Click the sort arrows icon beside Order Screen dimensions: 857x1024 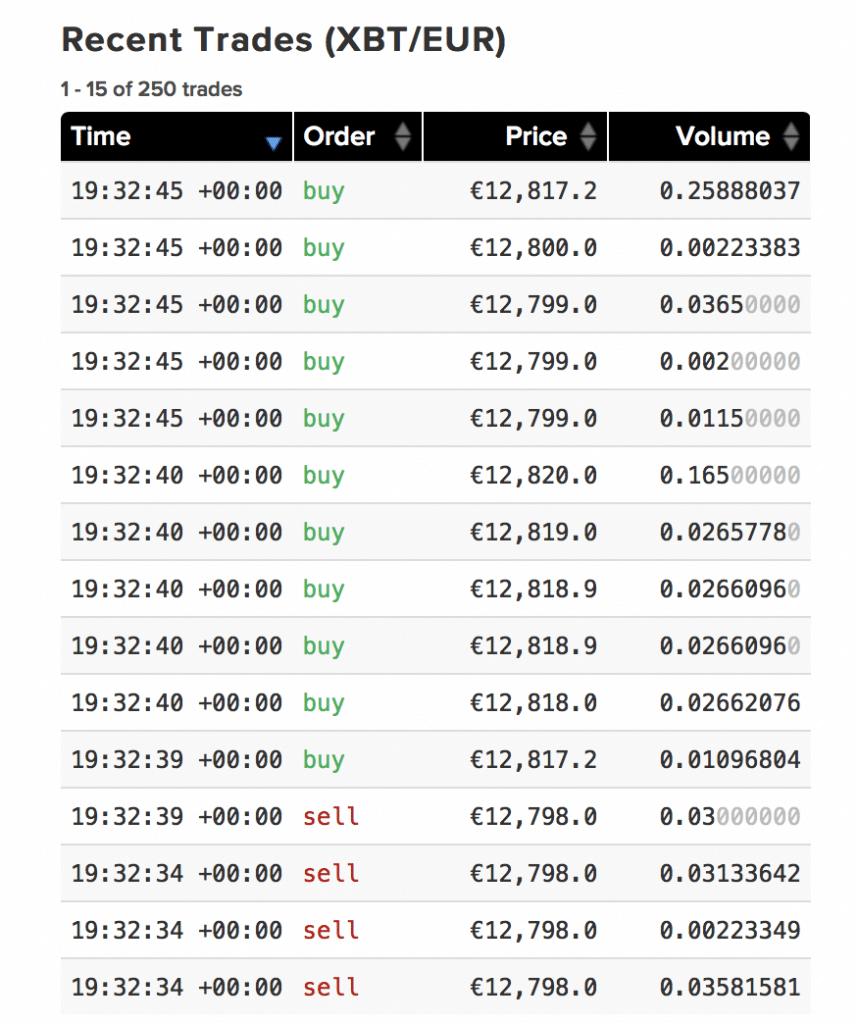pos(402,137)
